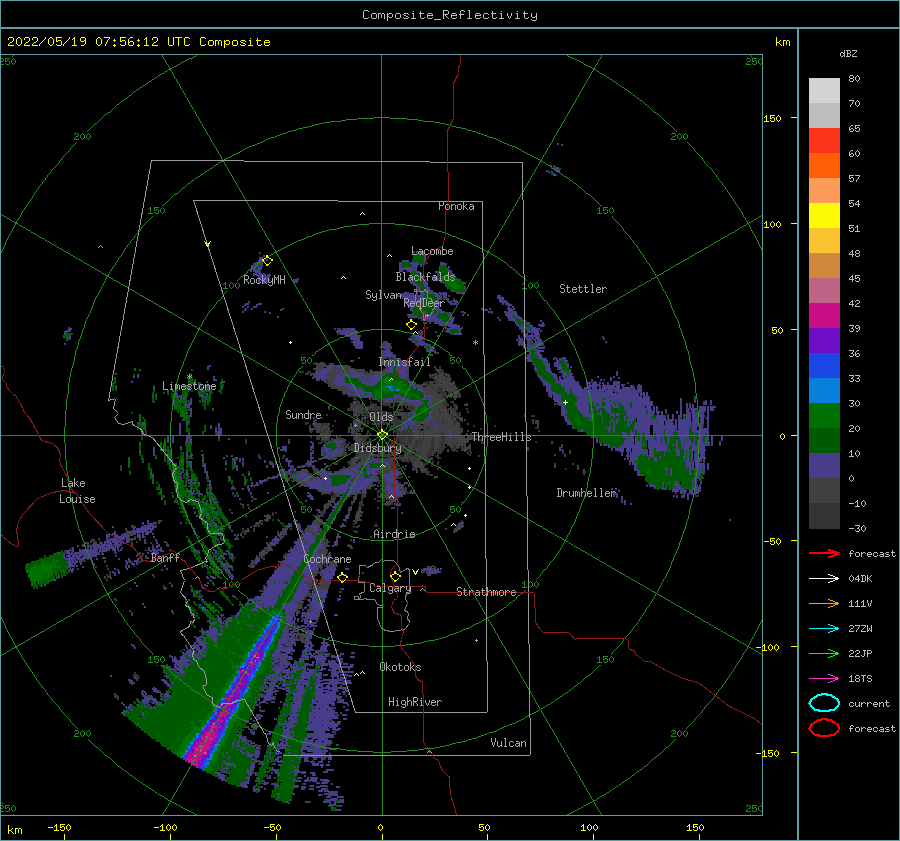Click the Airdrie city label

click(x=394, y=534)
